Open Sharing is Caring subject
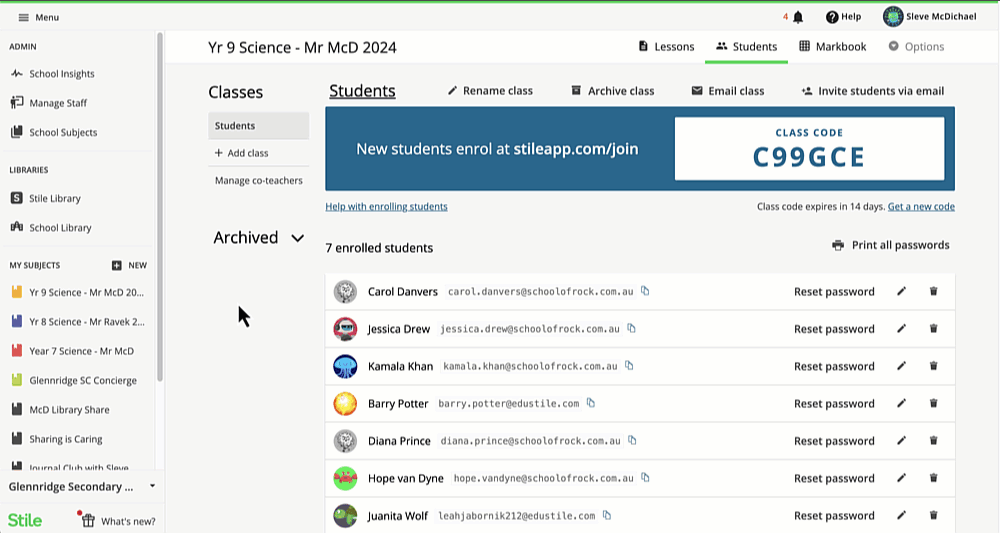 pos(57,439)
